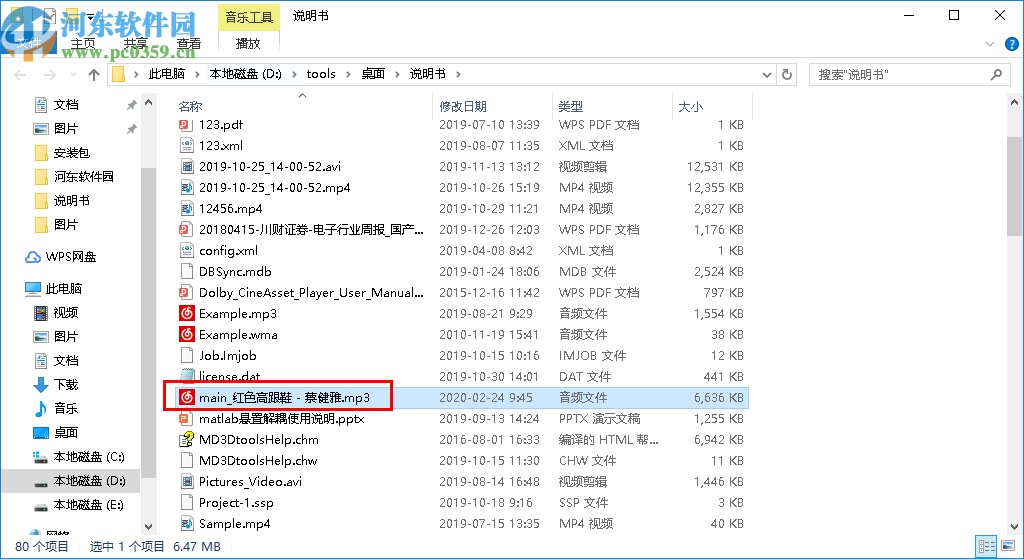Screen dimensions: 1024x559
Task: Click the 2019-10-25_14-00-52.avi video icon
Action: (x=187, y=167)
